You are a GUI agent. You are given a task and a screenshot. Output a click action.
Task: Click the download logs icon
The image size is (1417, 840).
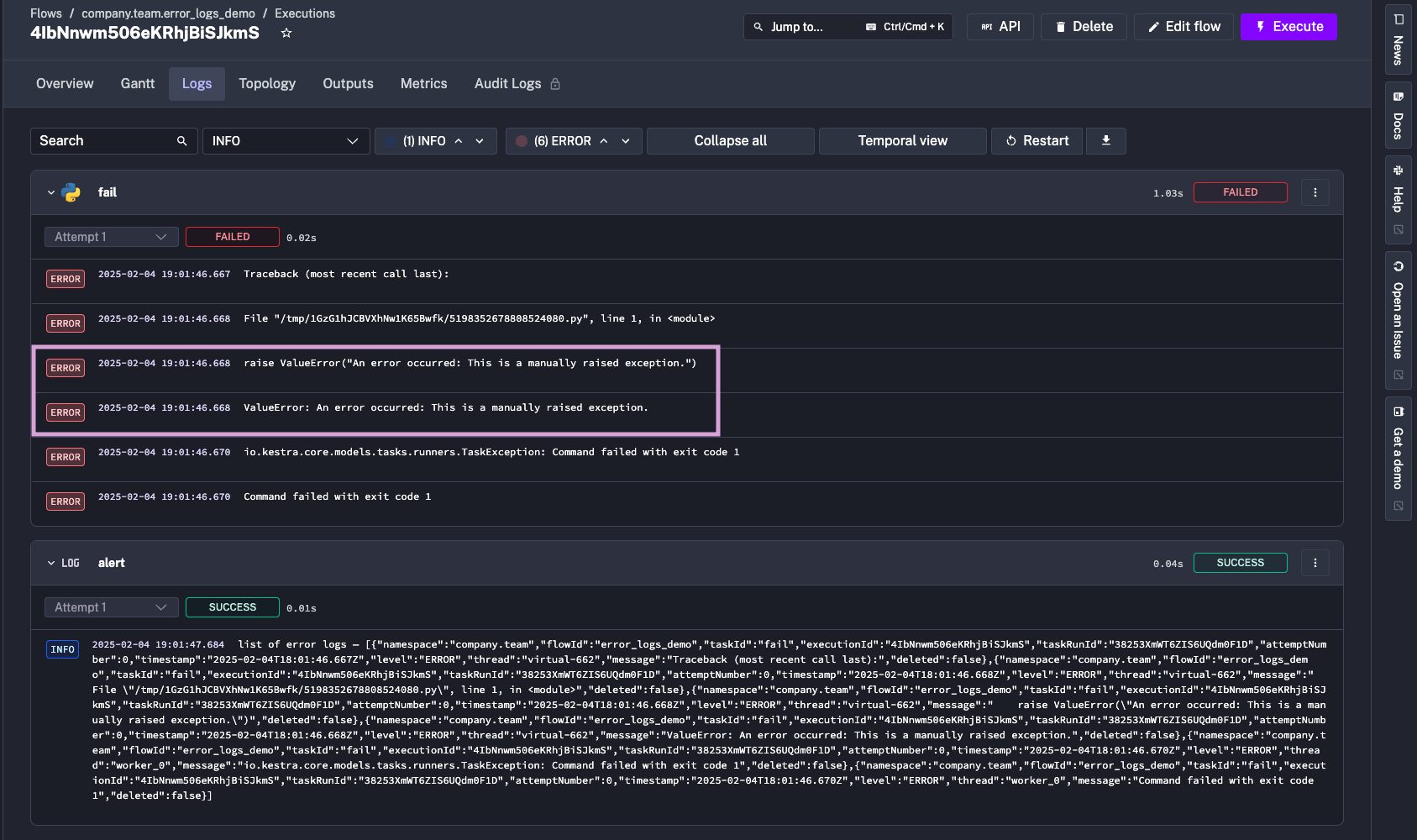tap(1105, 141)
